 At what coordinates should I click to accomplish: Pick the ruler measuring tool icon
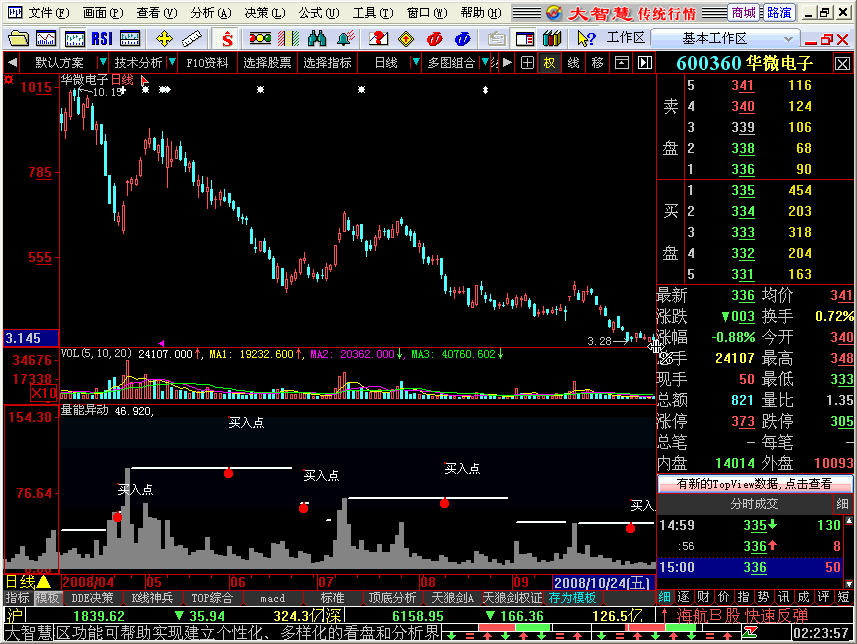(x=191, y=39)
